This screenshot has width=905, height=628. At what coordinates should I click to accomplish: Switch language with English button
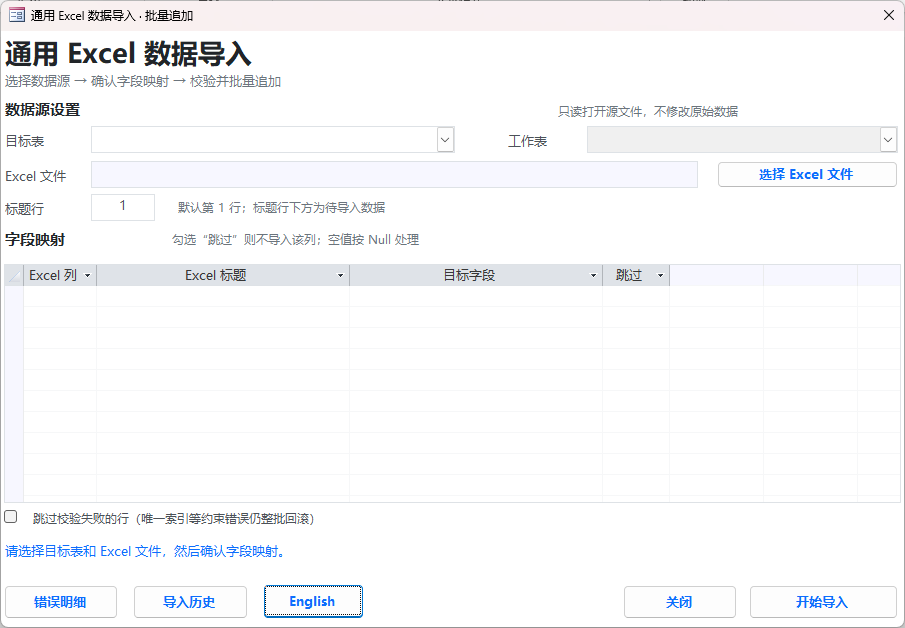pyautogui.click(x=313, y=601)
